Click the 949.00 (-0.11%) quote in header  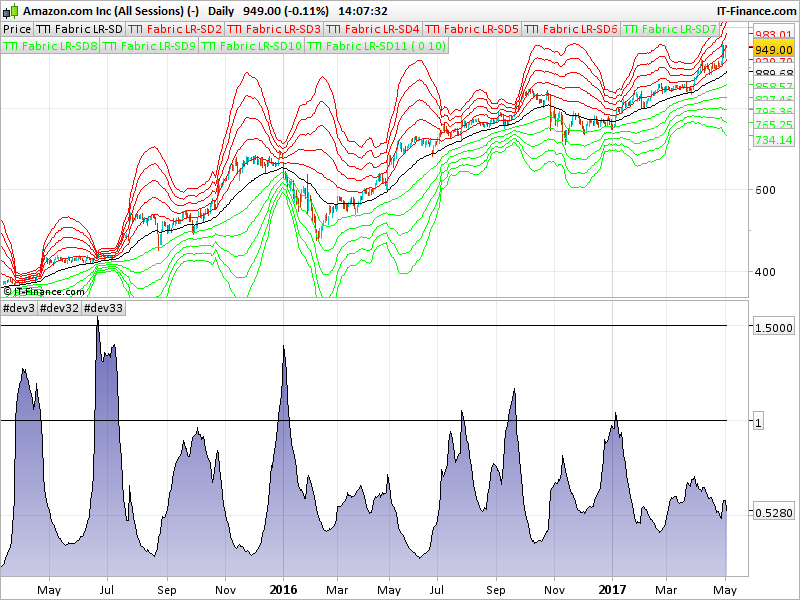[286, 11]
